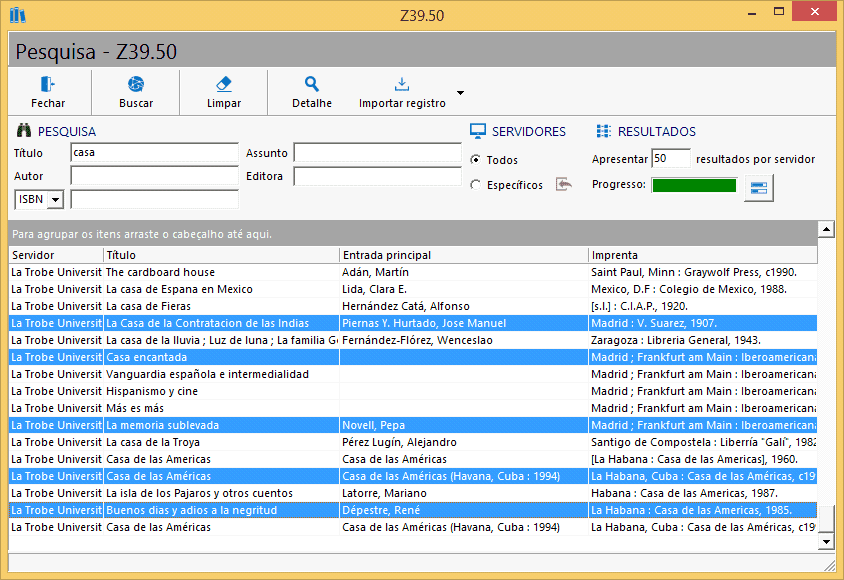Viewport: 844px width, 580px height.
Task: Click the binoculars icon beside PESQUISA
Action: [x=24, y=130]
